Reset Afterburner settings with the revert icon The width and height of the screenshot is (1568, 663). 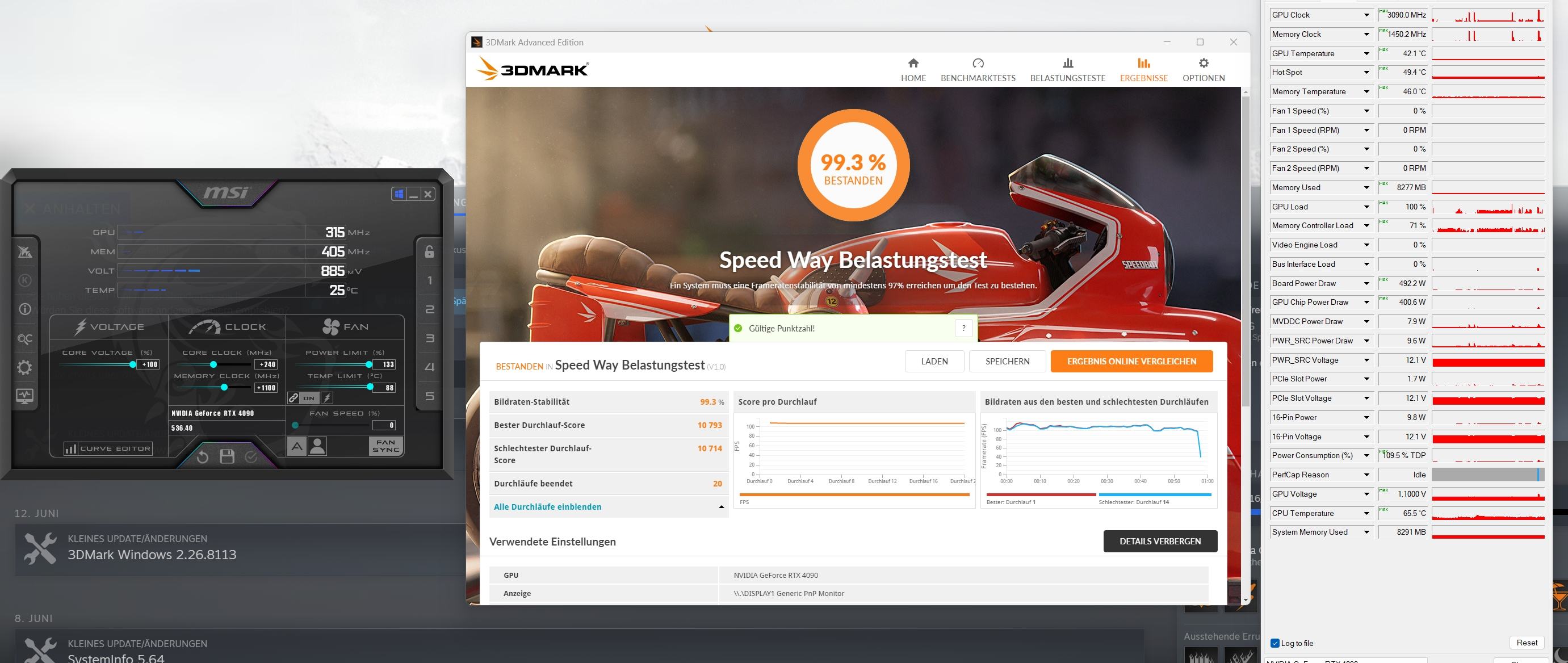[203, 456]
